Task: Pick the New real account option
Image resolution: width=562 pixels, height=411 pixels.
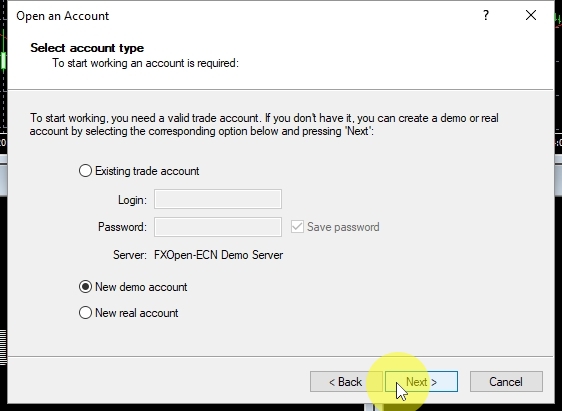Action: [x=85, y=312]
